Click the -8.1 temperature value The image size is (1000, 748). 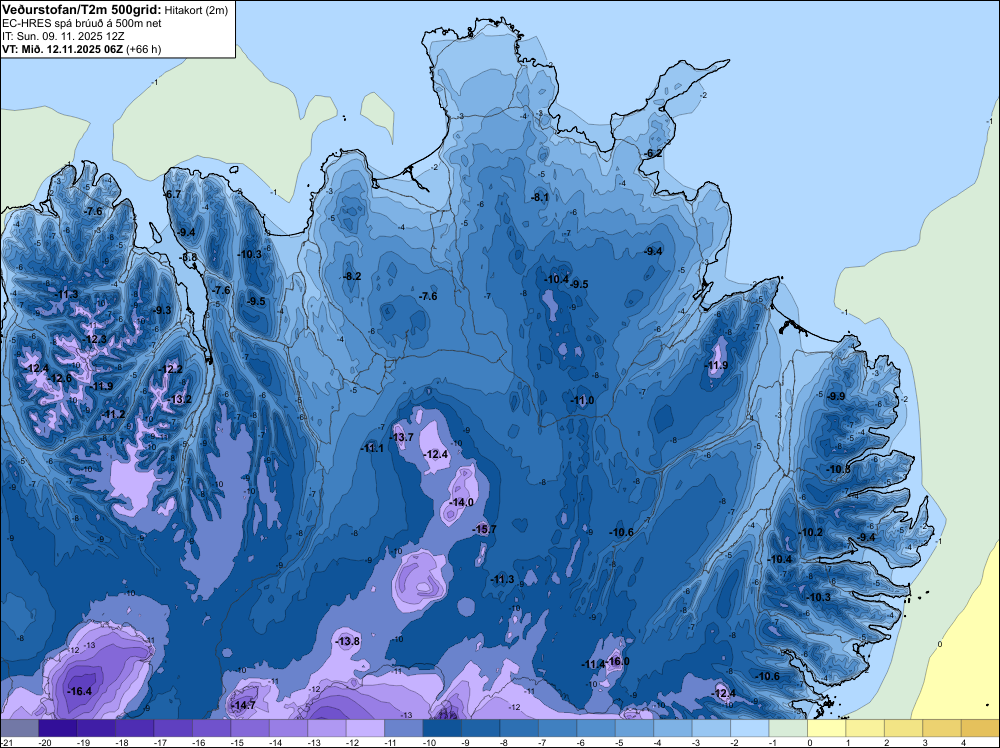click(540, 198)
